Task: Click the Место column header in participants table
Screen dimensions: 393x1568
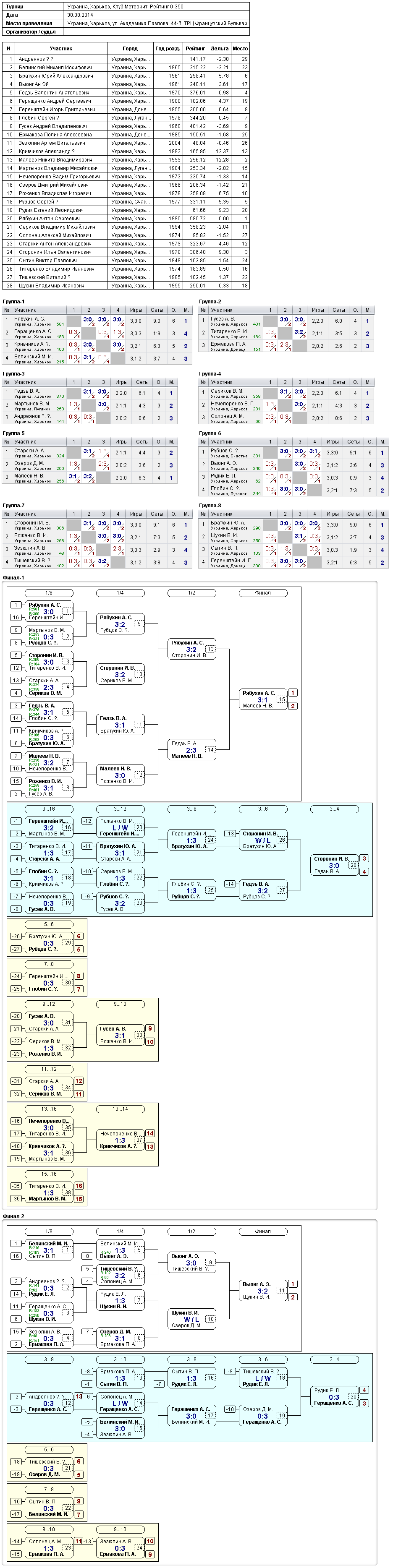Action: click(240, 49)
